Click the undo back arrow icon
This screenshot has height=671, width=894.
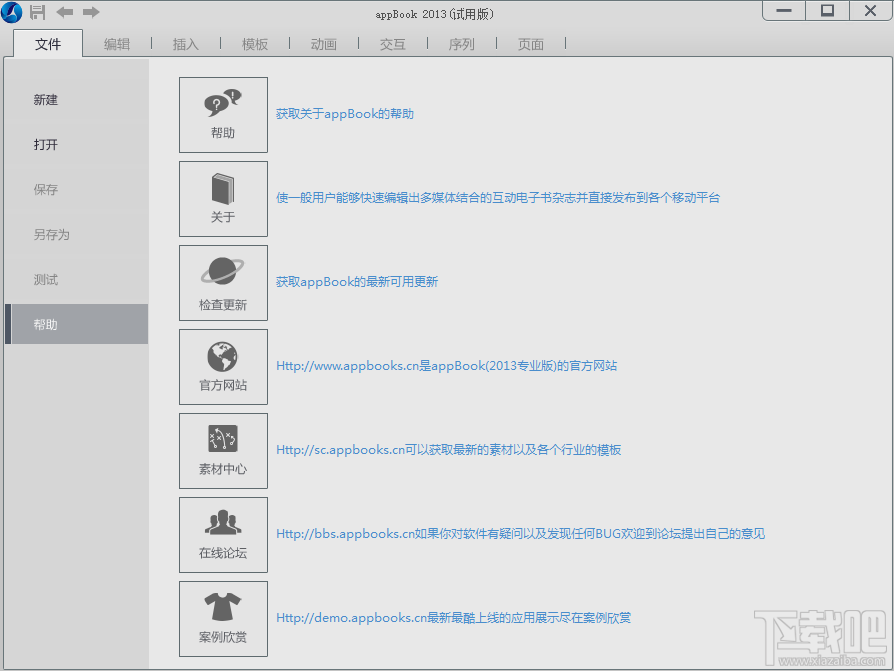pos(64,12)
